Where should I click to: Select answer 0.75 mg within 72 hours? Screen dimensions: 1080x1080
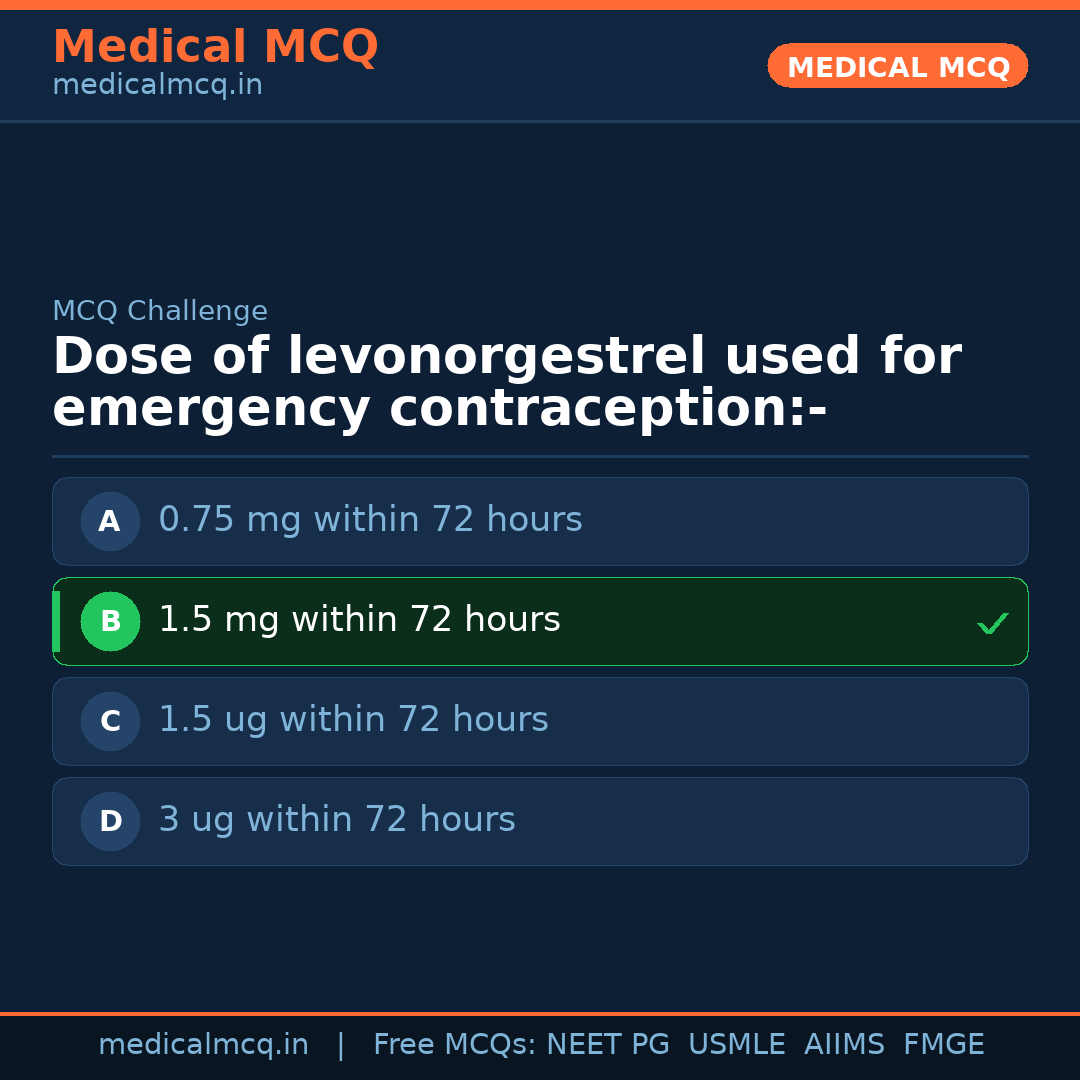tap(370, 520)
